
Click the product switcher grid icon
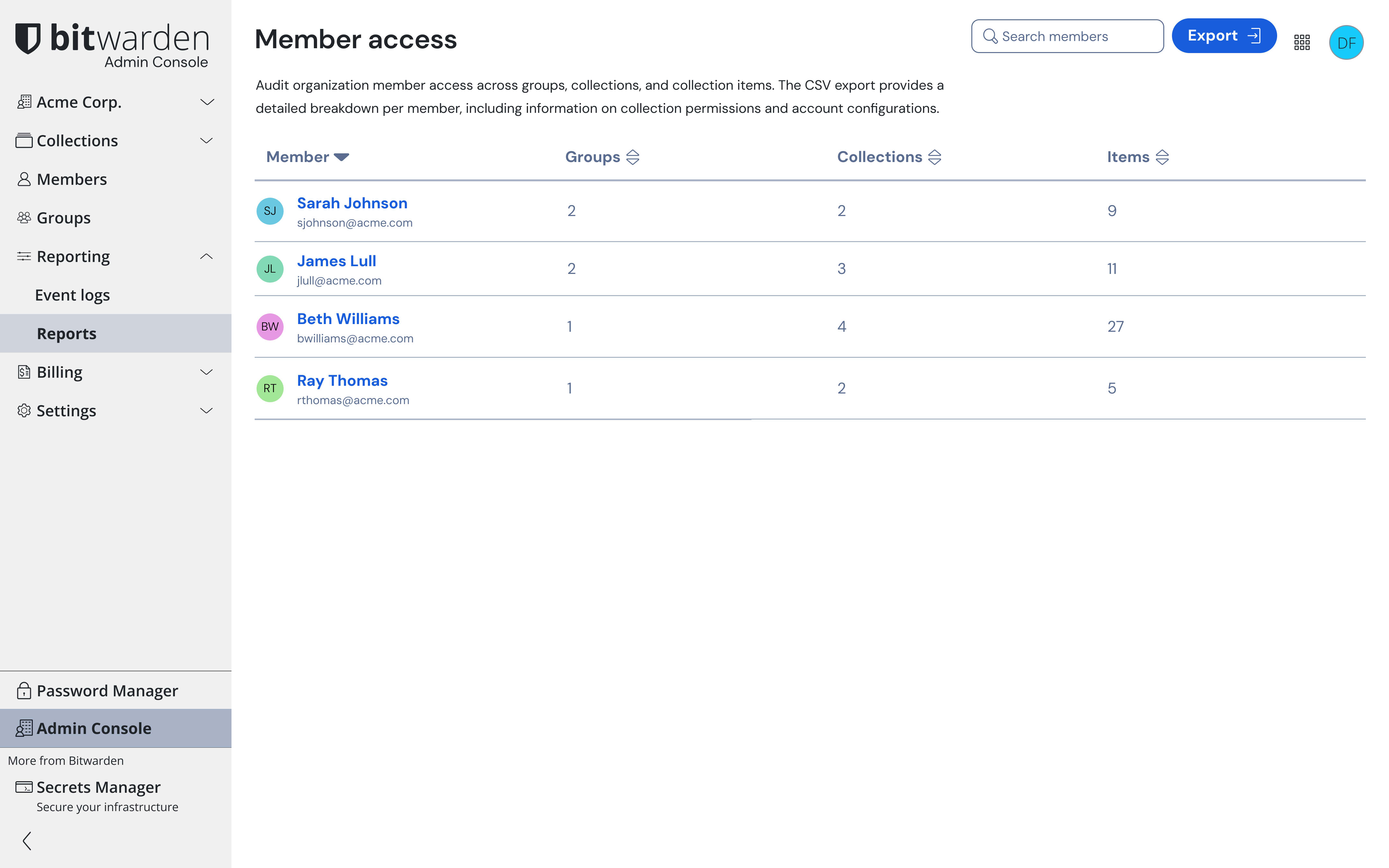point(1302,42)
